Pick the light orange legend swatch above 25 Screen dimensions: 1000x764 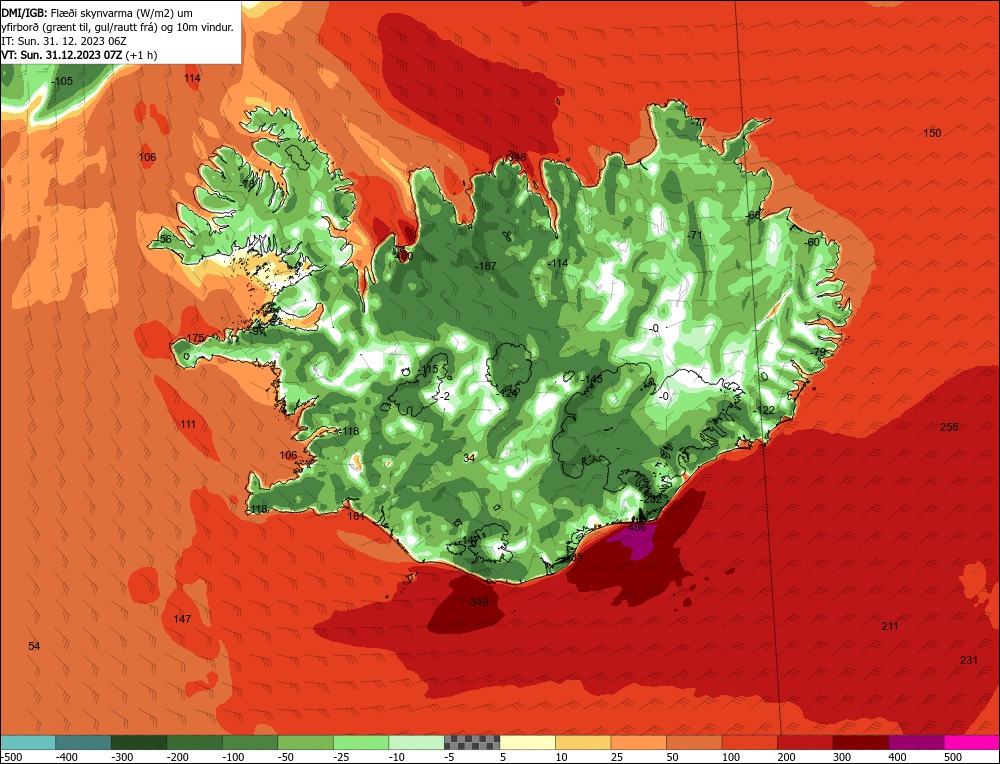click(638, 742)
